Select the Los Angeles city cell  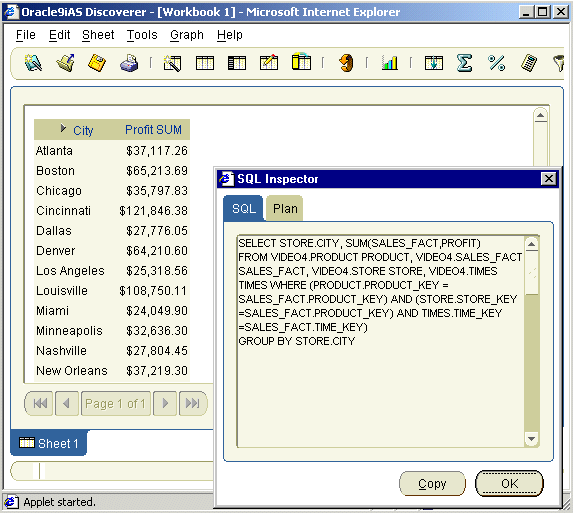tap(70, 271)
